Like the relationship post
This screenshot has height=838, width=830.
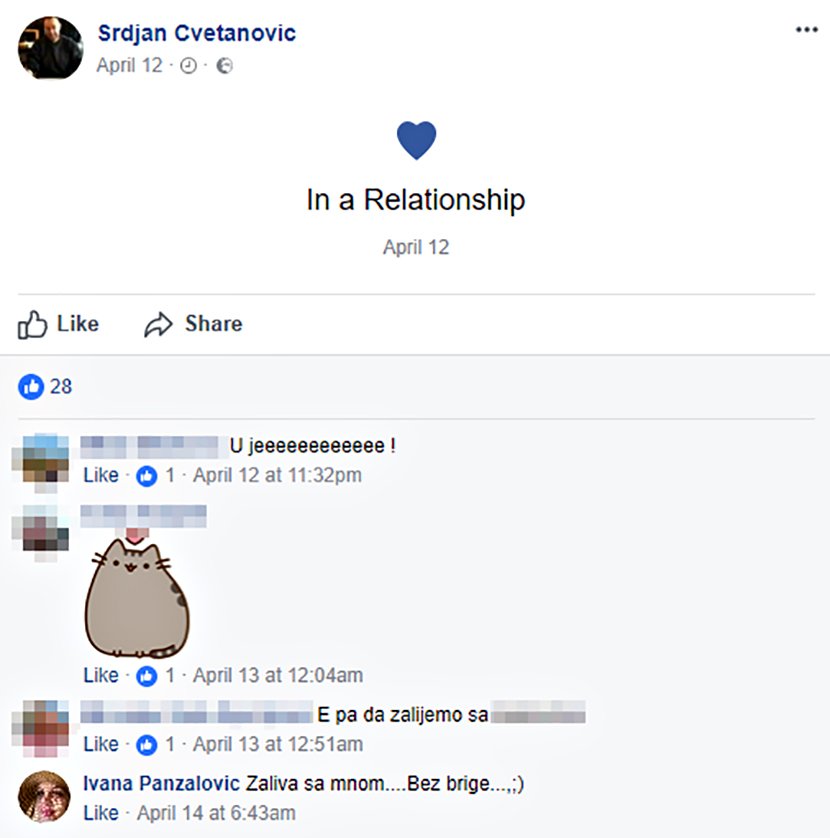click(59, 324)
